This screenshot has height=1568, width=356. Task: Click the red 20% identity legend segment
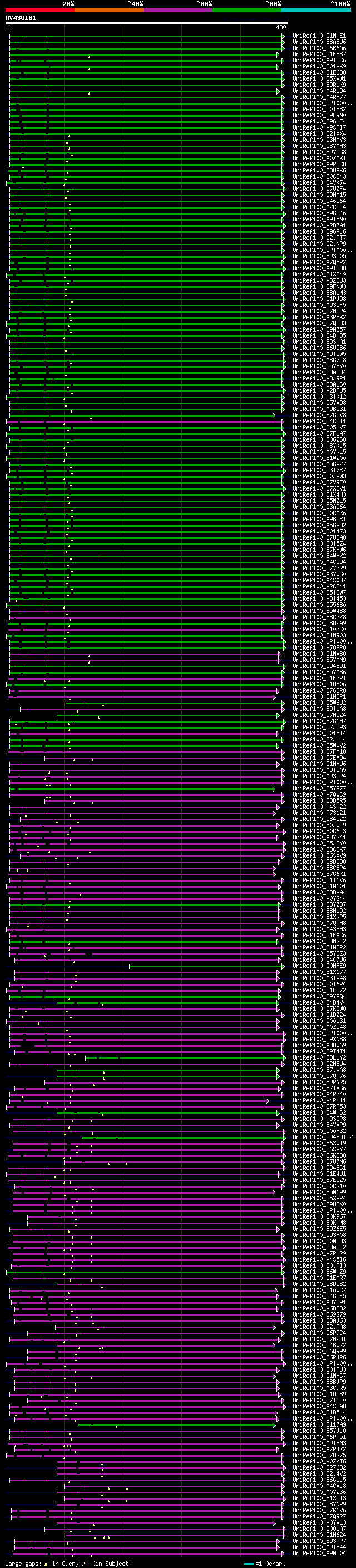pyautogui.click(x=40, y=10)
